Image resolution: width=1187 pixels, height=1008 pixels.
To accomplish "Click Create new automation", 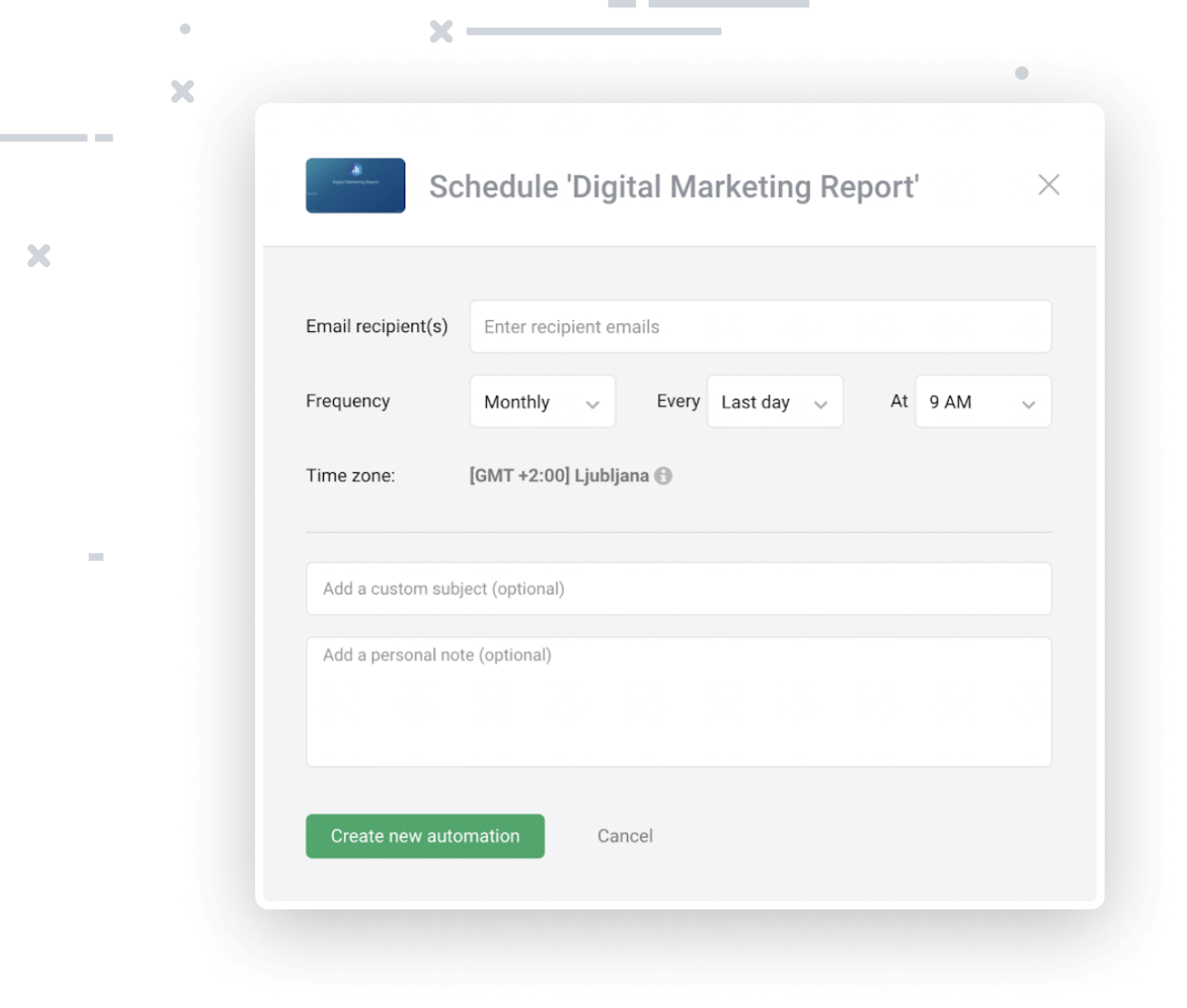I will click(x=424, y=836).
